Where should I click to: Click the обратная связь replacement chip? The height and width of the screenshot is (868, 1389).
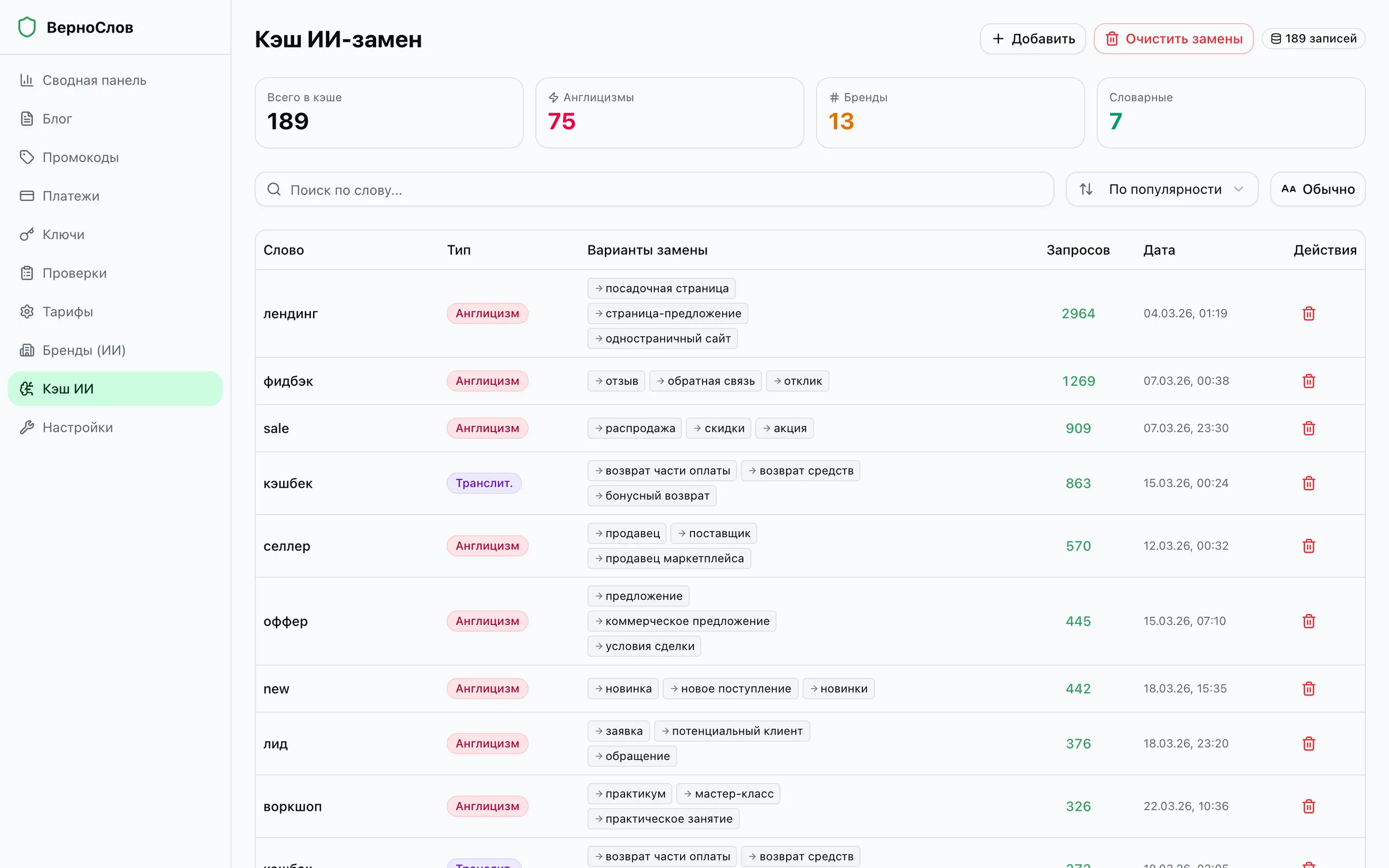click(x=705, y=381)
